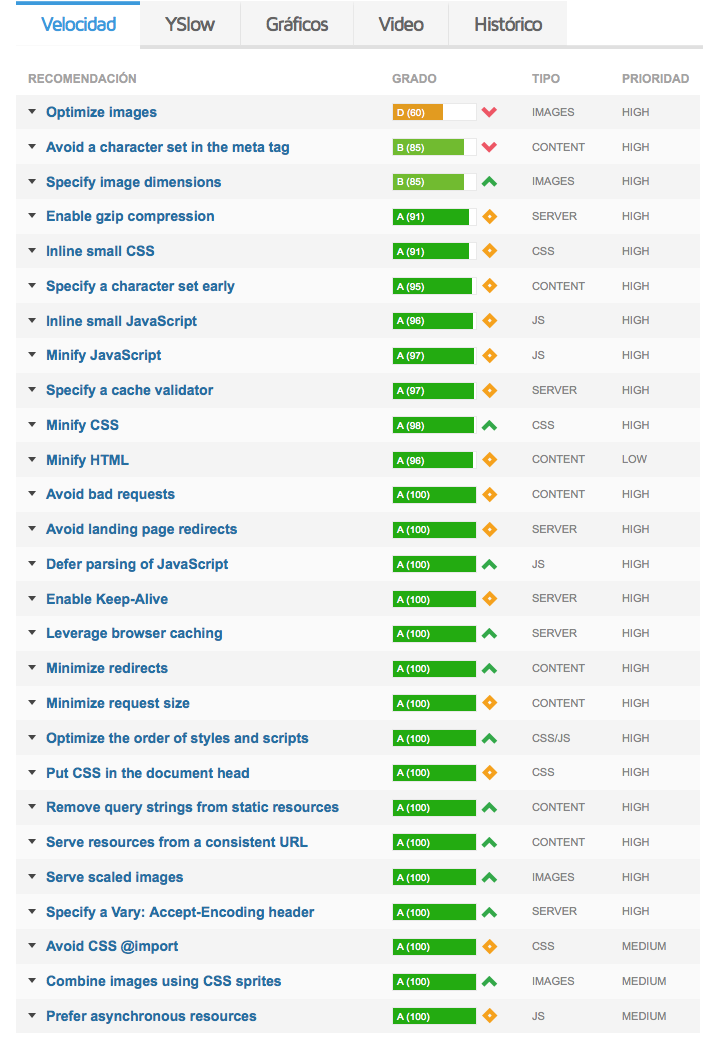Click orange diamond icon for Avoid CSS @import
Screen dimensions: 703x1038
coord(490,947)
